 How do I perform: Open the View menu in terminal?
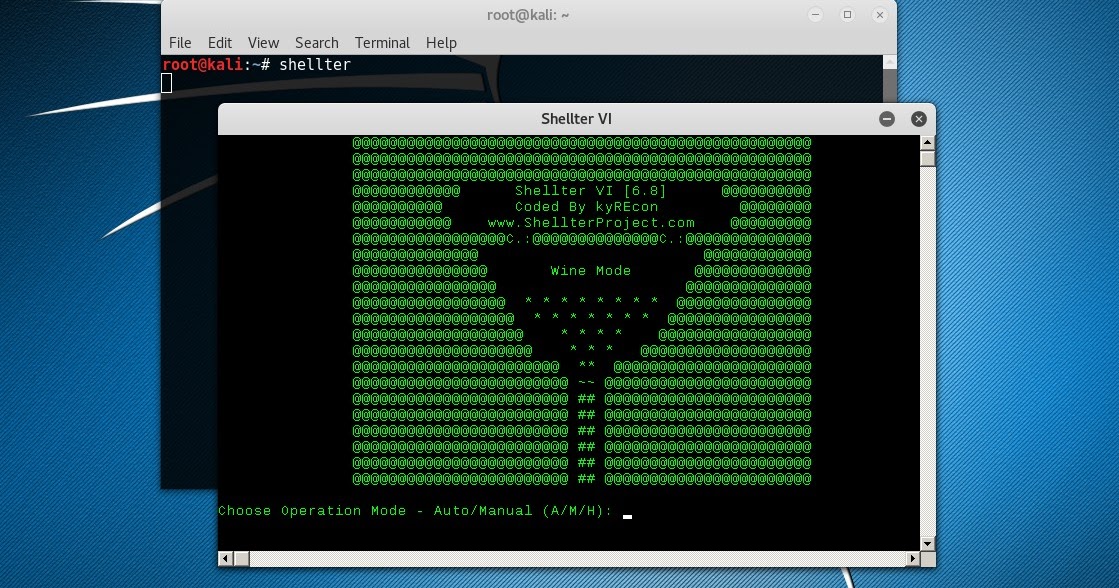(x=263, y=43)
